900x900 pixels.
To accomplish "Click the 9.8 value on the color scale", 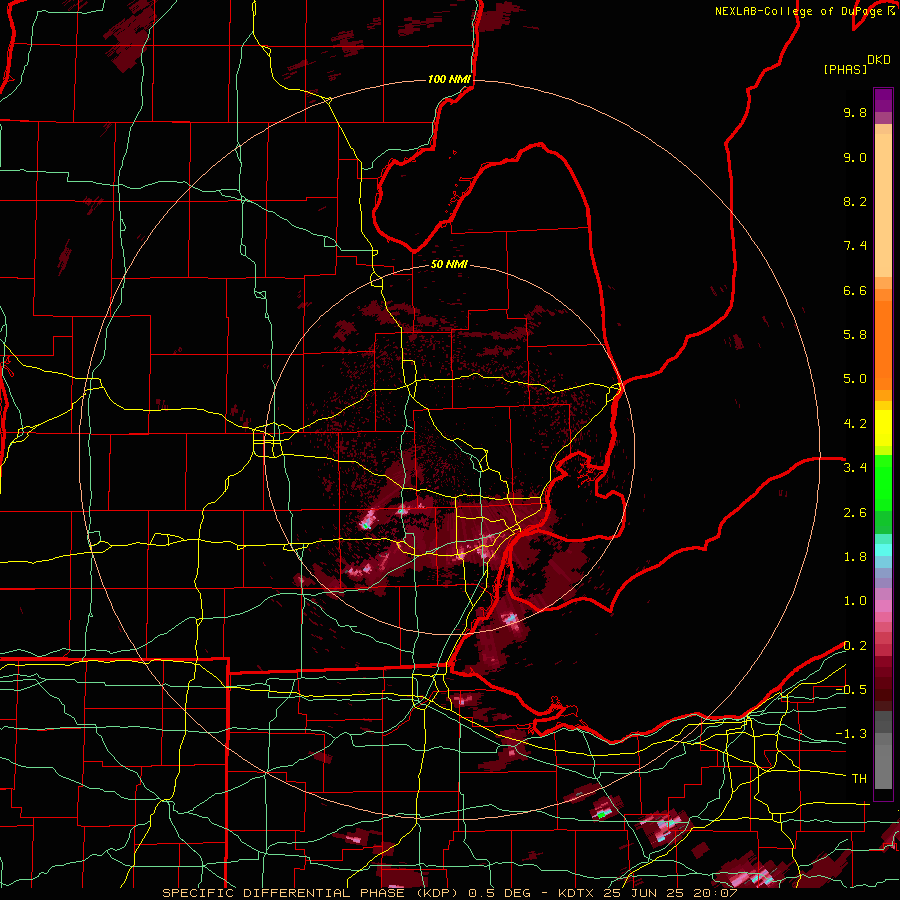I will tap(855, 112).
